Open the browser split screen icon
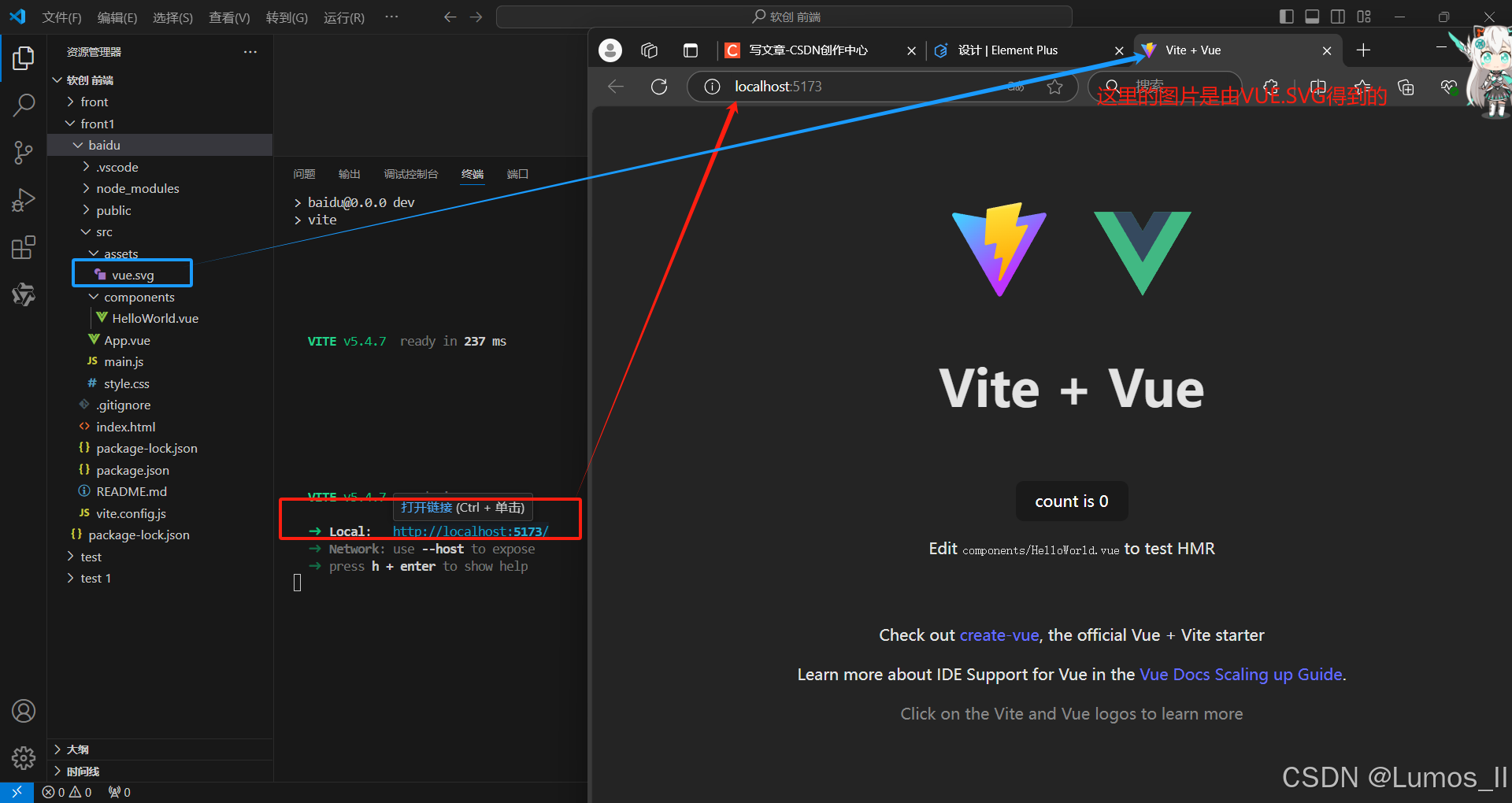This screenshot has width=1512, height=803. (x=1317, y=87)
